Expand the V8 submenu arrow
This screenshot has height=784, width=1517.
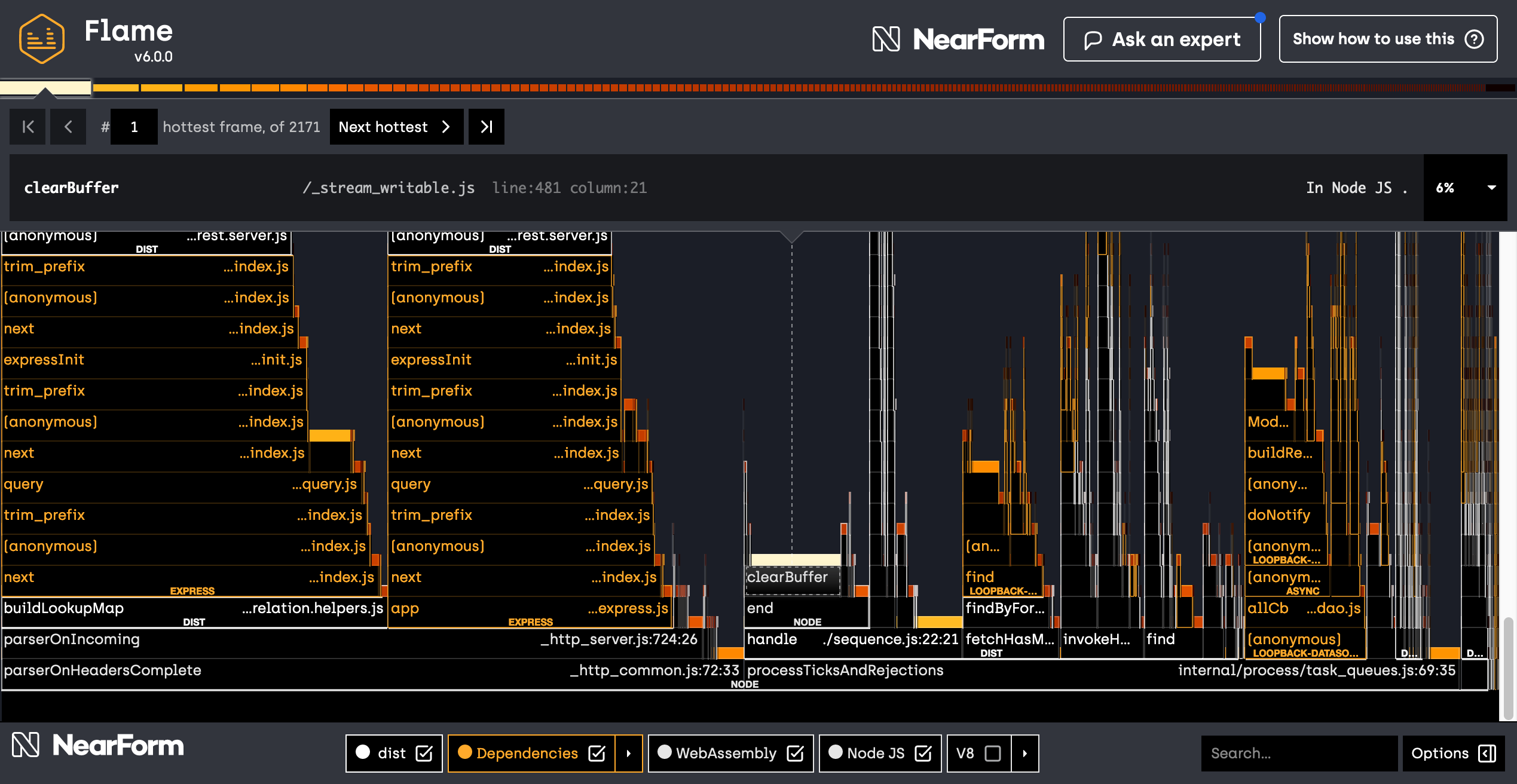click(1025, 754)
